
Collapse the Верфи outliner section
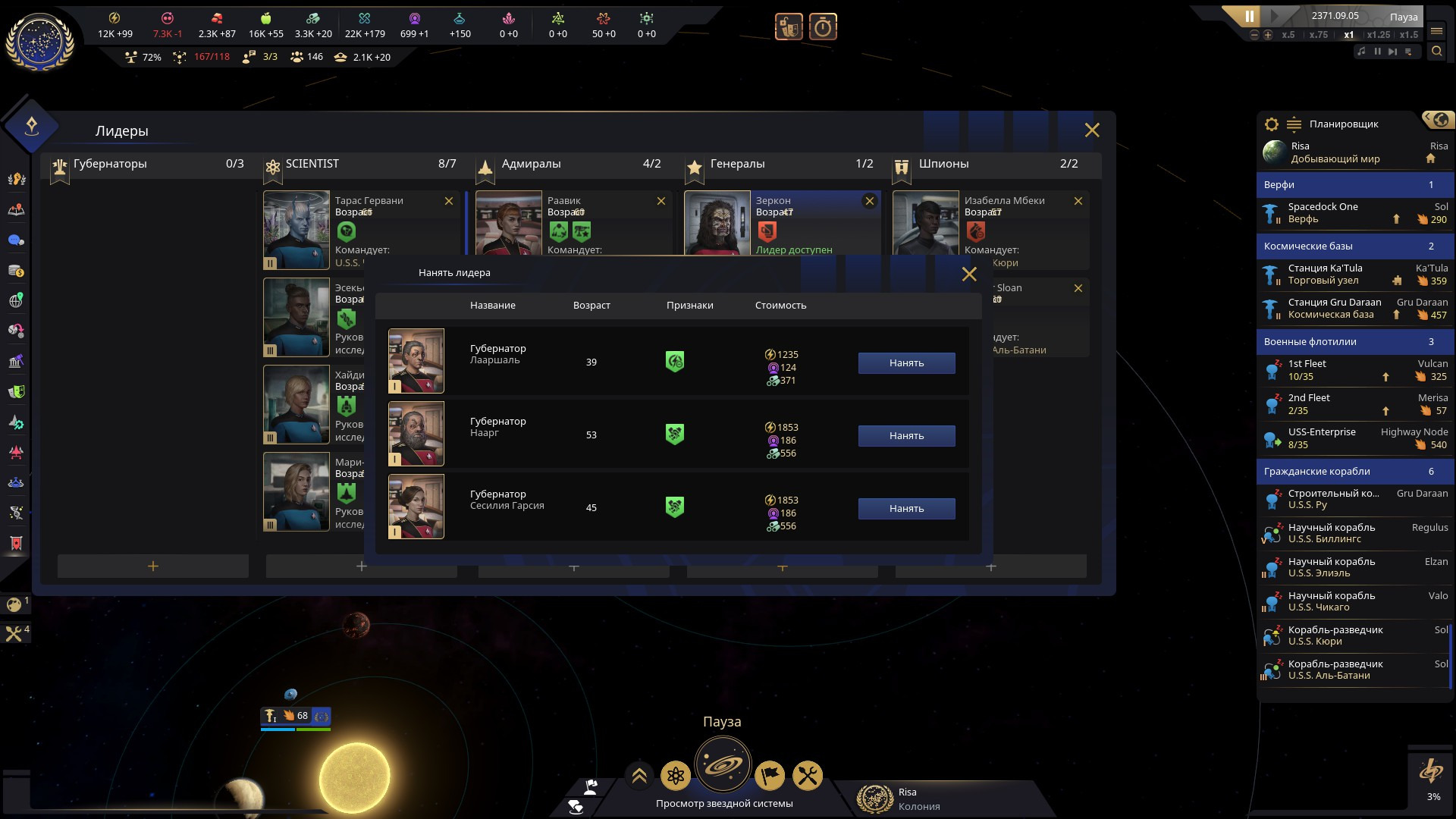tap(1354, 185)
